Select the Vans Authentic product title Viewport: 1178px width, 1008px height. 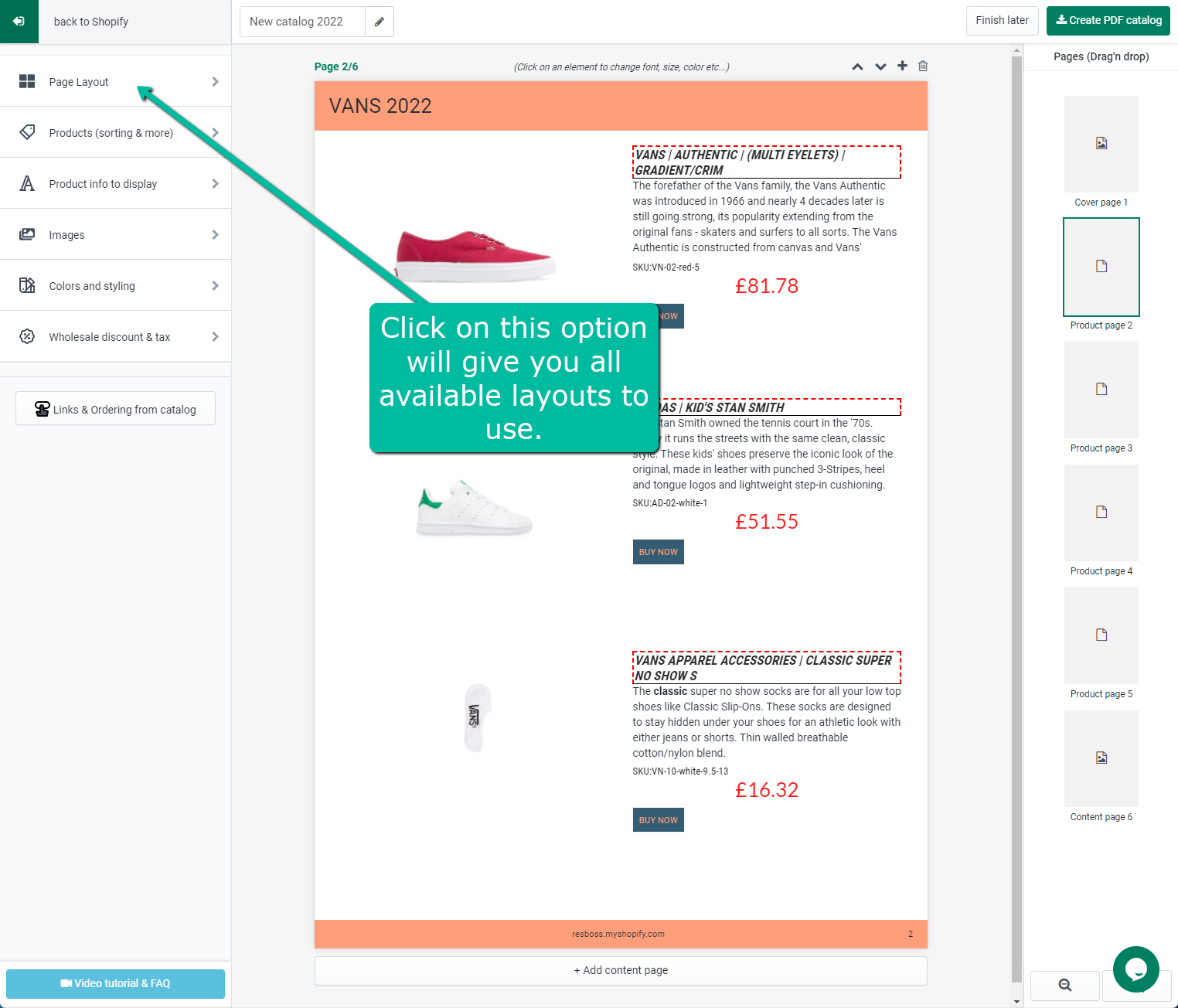pos(767,162)
